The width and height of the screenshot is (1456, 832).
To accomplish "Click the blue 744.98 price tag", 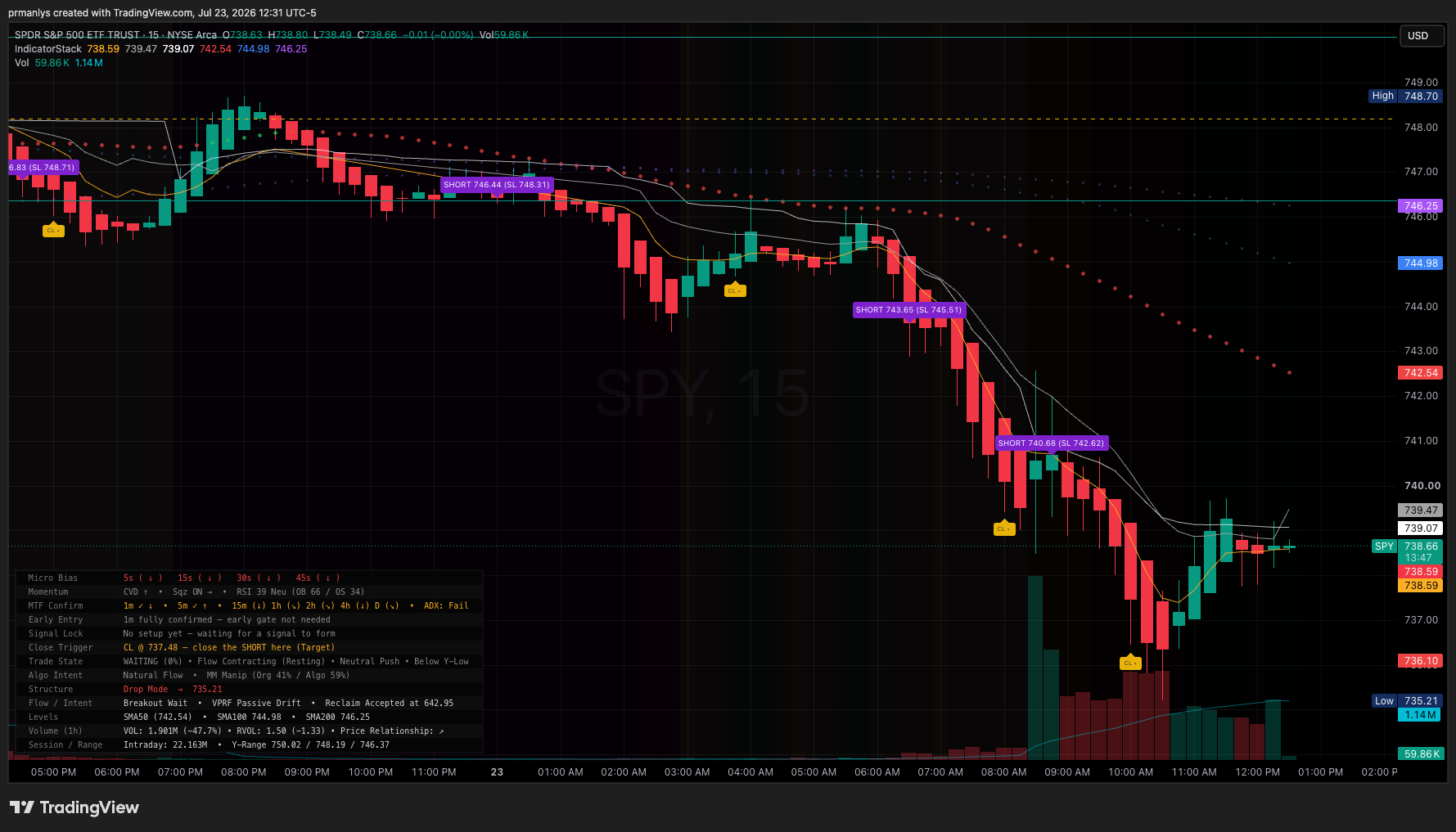I will [1420, 263].
